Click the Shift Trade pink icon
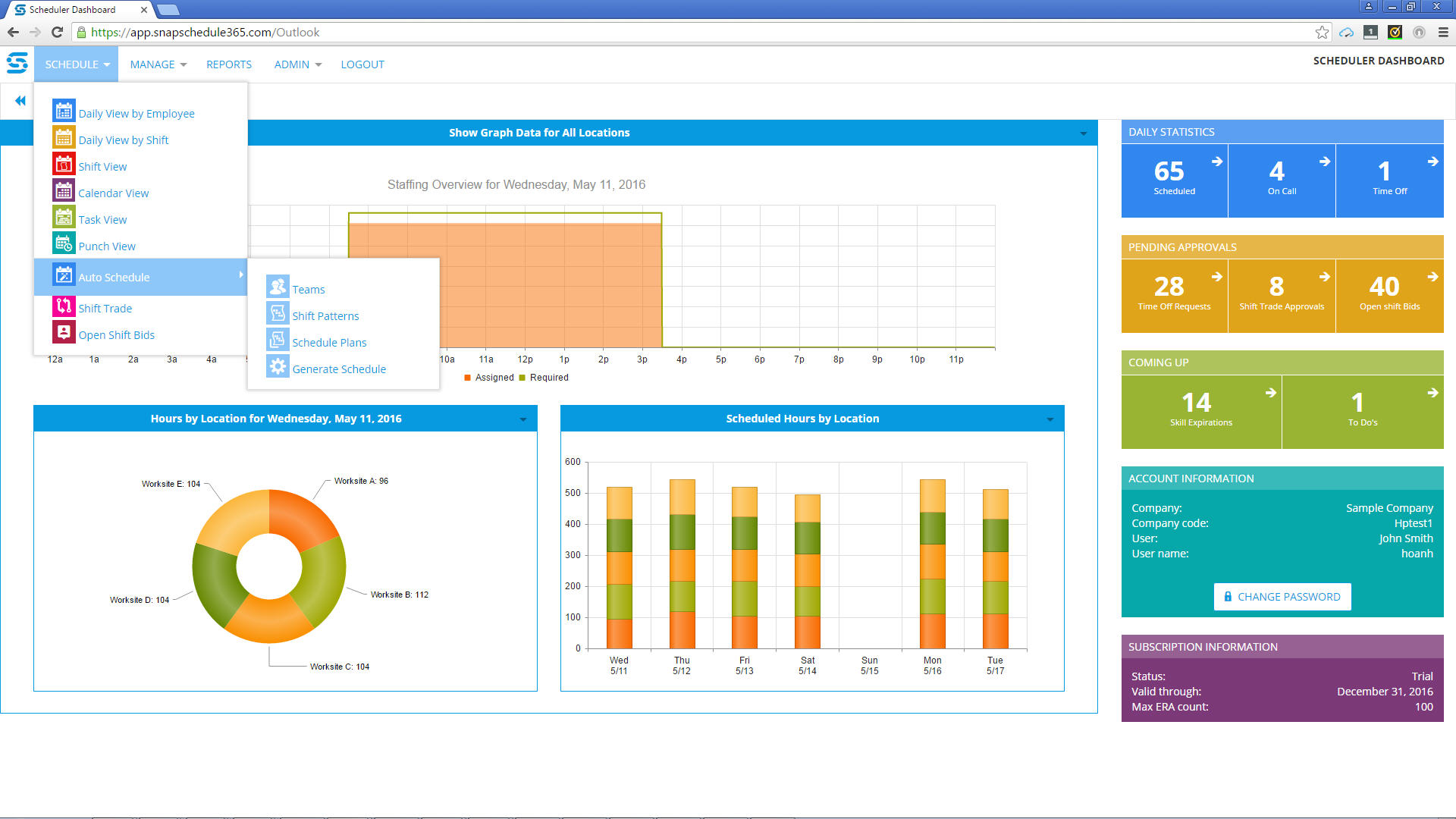Image resolution: width=1456 pixels, height=819 pixels. tap(64, 306)
